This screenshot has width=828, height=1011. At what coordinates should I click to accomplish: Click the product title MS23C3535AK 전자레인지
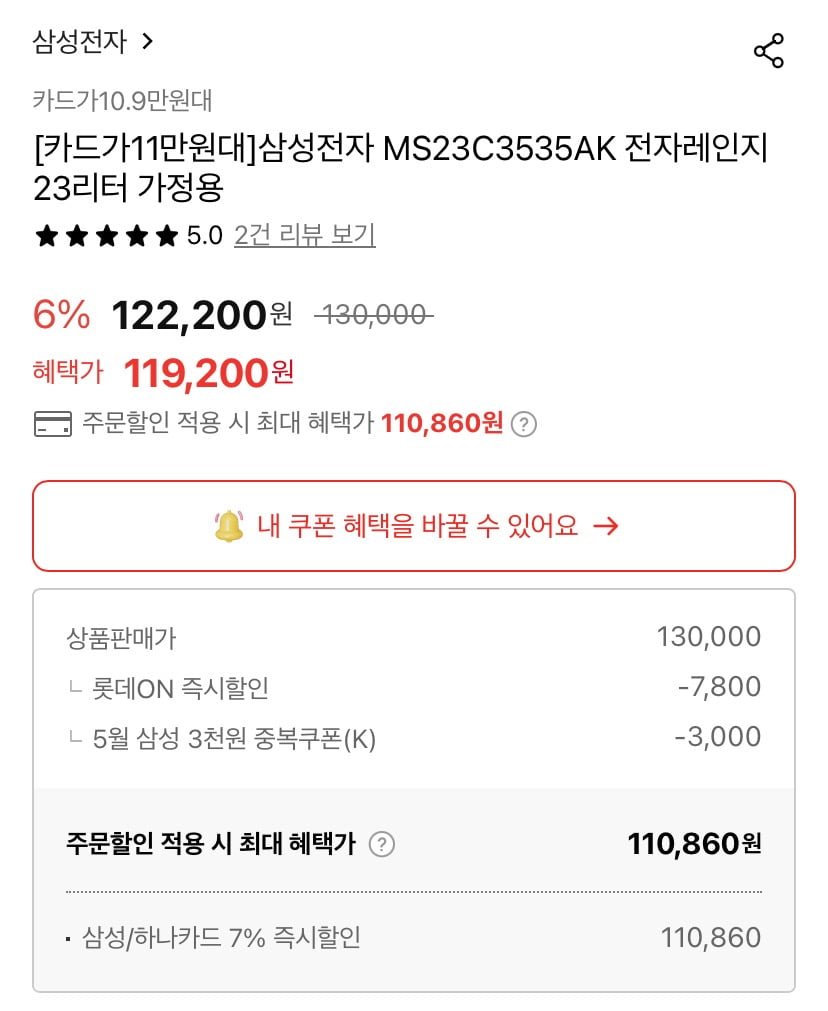(400, 168)
